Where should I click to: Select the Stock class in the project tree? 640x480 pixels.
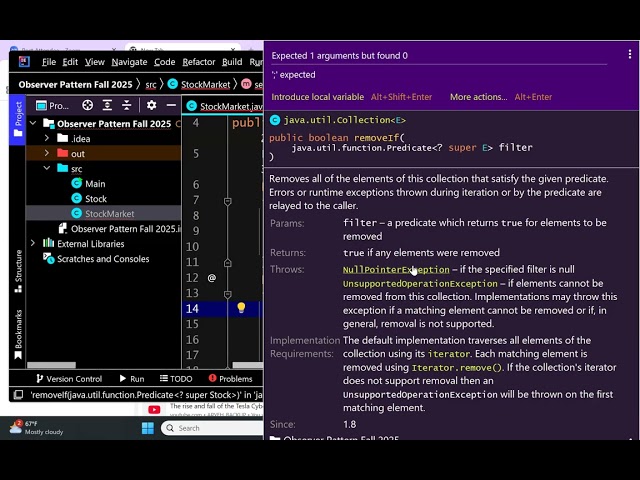pyautogui.click(x=95, y=199)
